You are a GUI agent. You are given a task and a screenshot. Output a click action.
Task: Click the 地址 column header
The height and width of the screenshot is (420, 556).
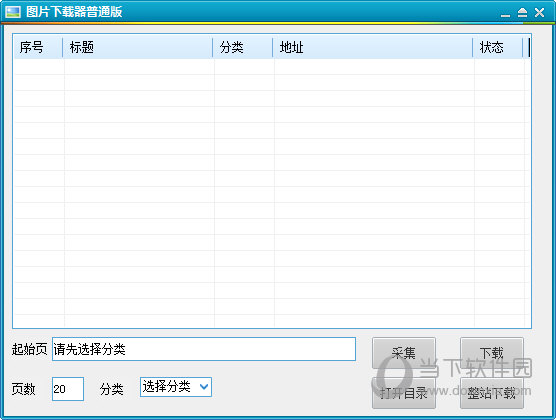click(x=373, y=47)
